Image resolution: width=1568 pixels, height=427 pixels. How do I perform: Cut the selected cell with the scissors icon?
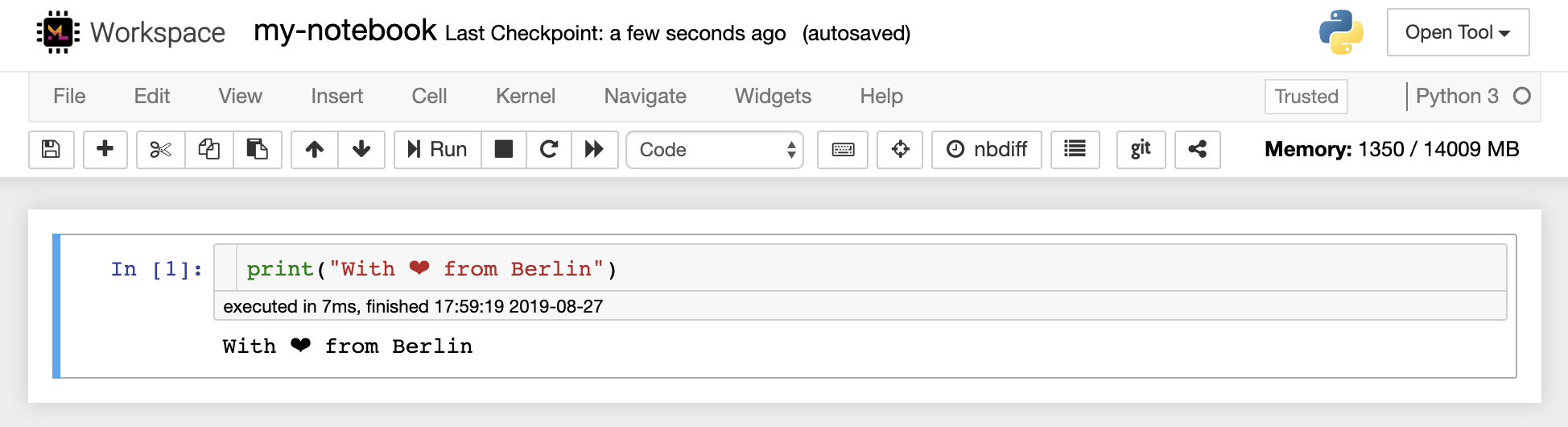click(x=161, y=150)
